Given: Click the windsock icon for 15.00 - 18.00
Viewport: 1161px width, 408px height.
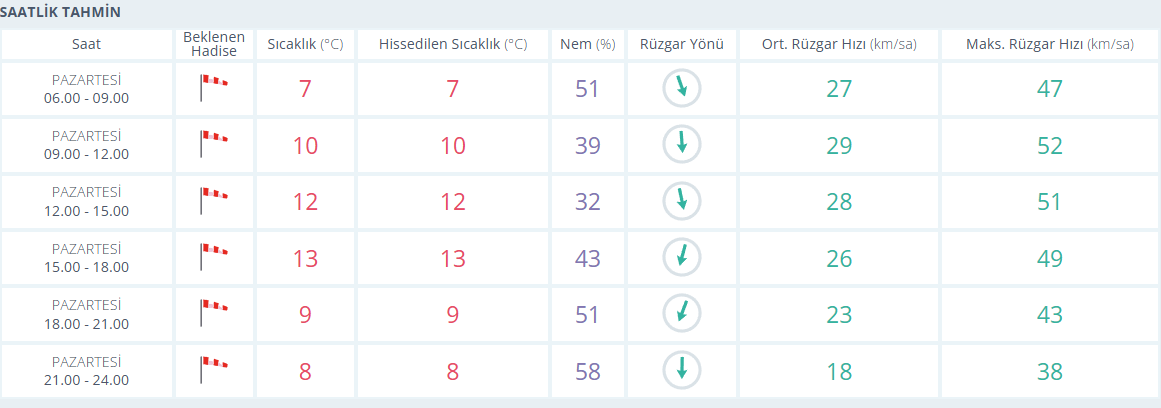Looking at the screenshot, I should pos(214,257).
